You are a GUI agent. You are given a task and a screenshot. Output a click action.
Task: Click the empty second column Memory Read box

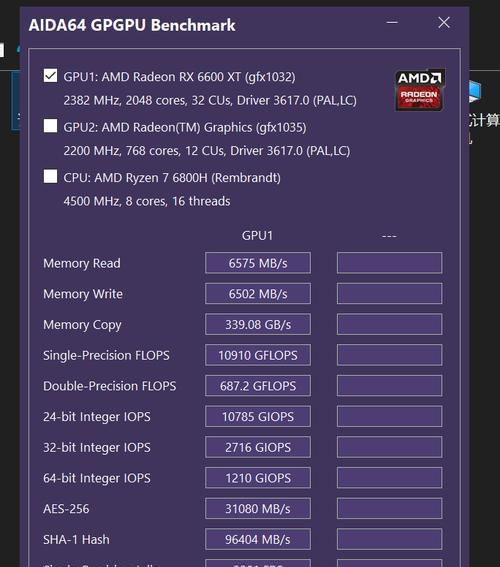click(x=389, y=263)
